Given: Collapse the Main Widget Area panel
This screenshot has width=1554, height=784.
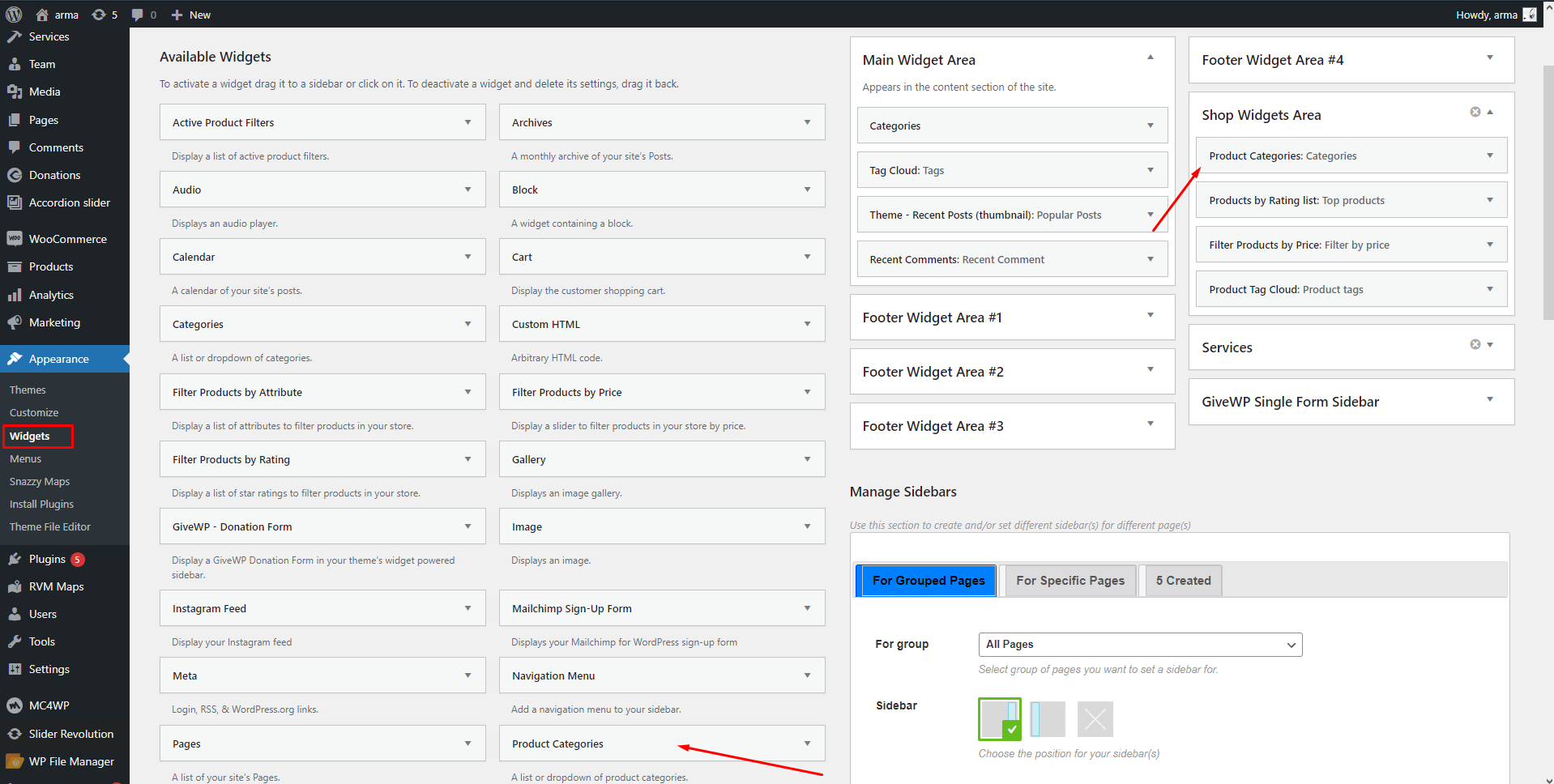Looking at the screenshot, I should coord(1151,58).
